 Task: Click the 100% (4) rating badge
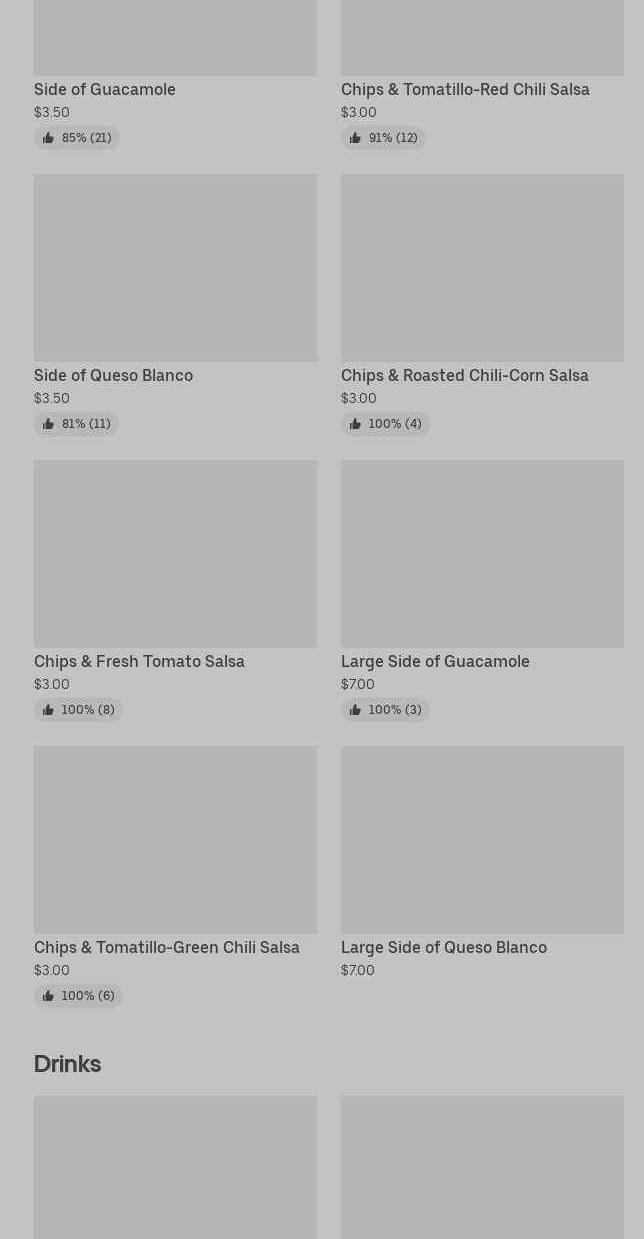385,424
